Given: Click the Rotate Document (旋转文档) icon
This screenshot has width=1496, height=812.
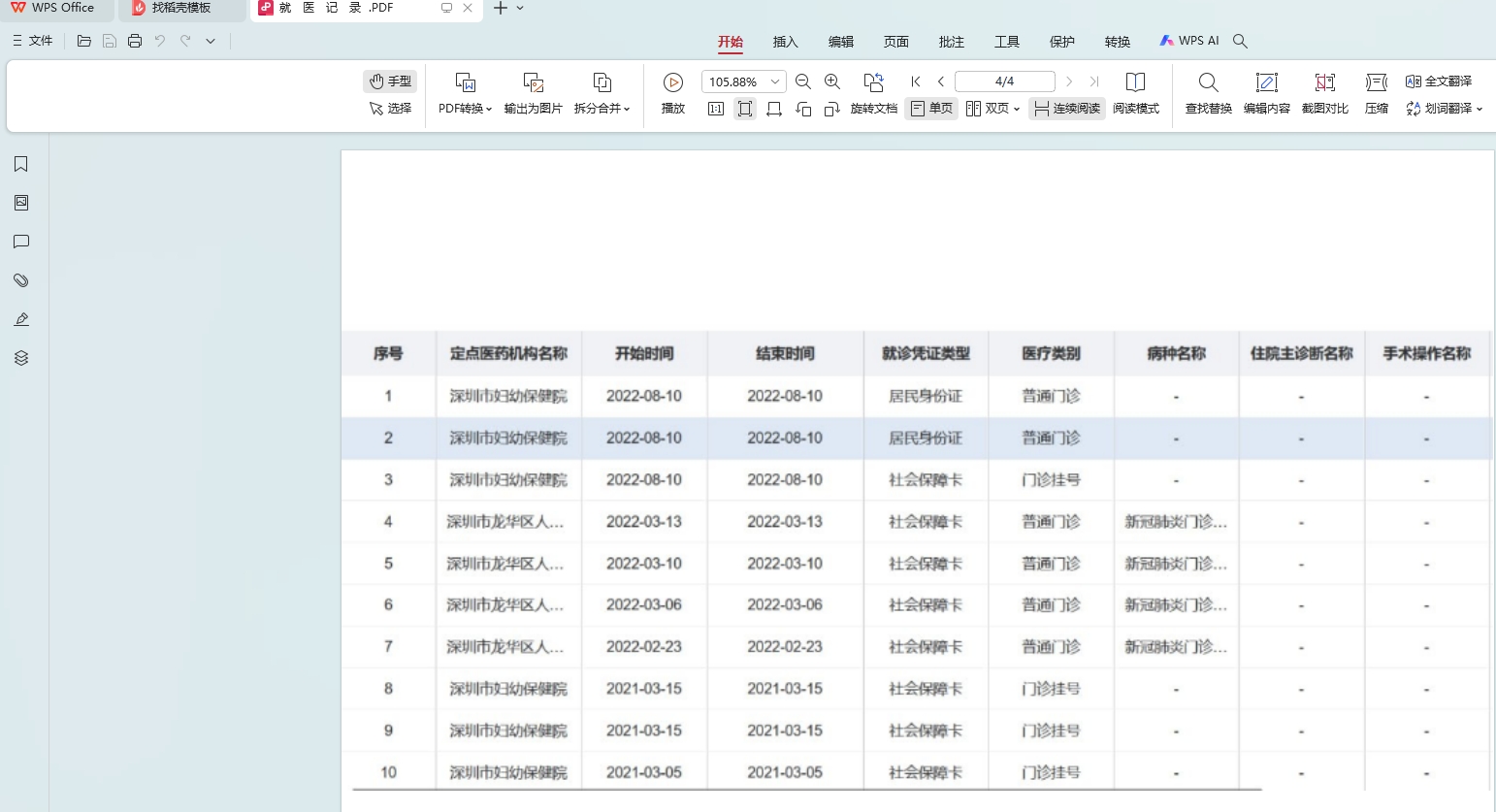Looking at the screenshot, I should (873, 82).
